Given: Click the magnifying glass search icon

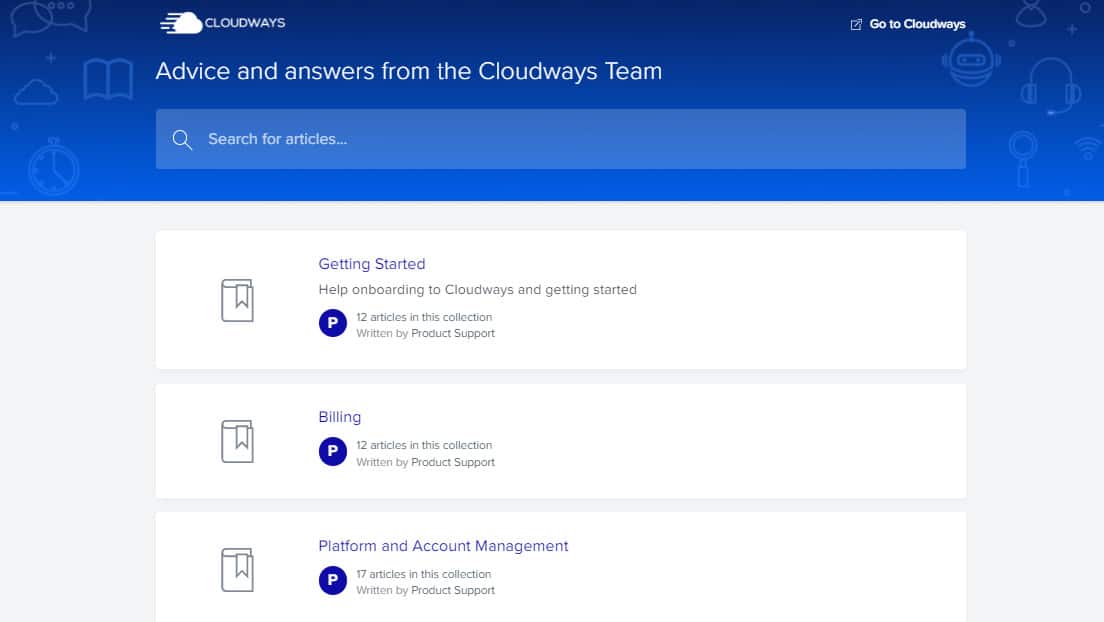Looking at the screenshot, I should click(x=182, y=139).
